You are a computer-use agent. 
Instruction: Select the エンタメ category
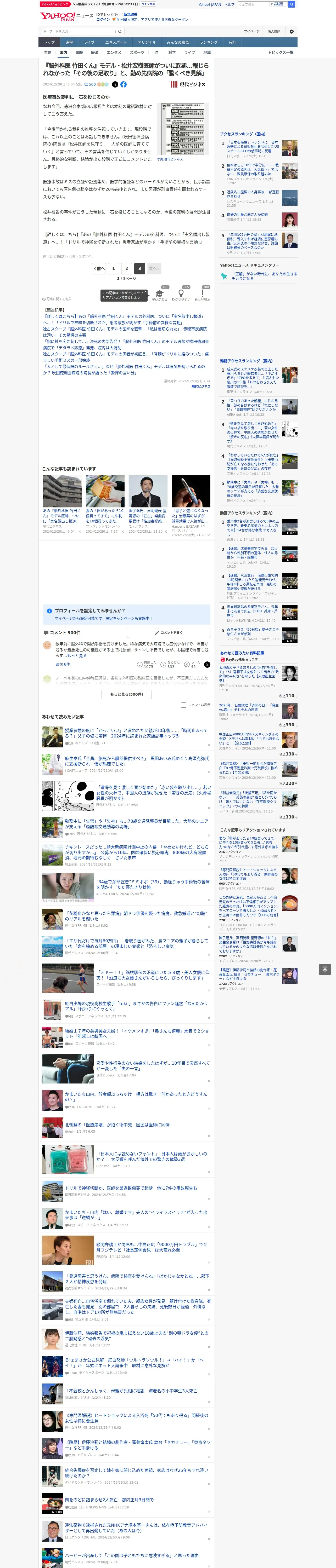click(x=114, y=52)
